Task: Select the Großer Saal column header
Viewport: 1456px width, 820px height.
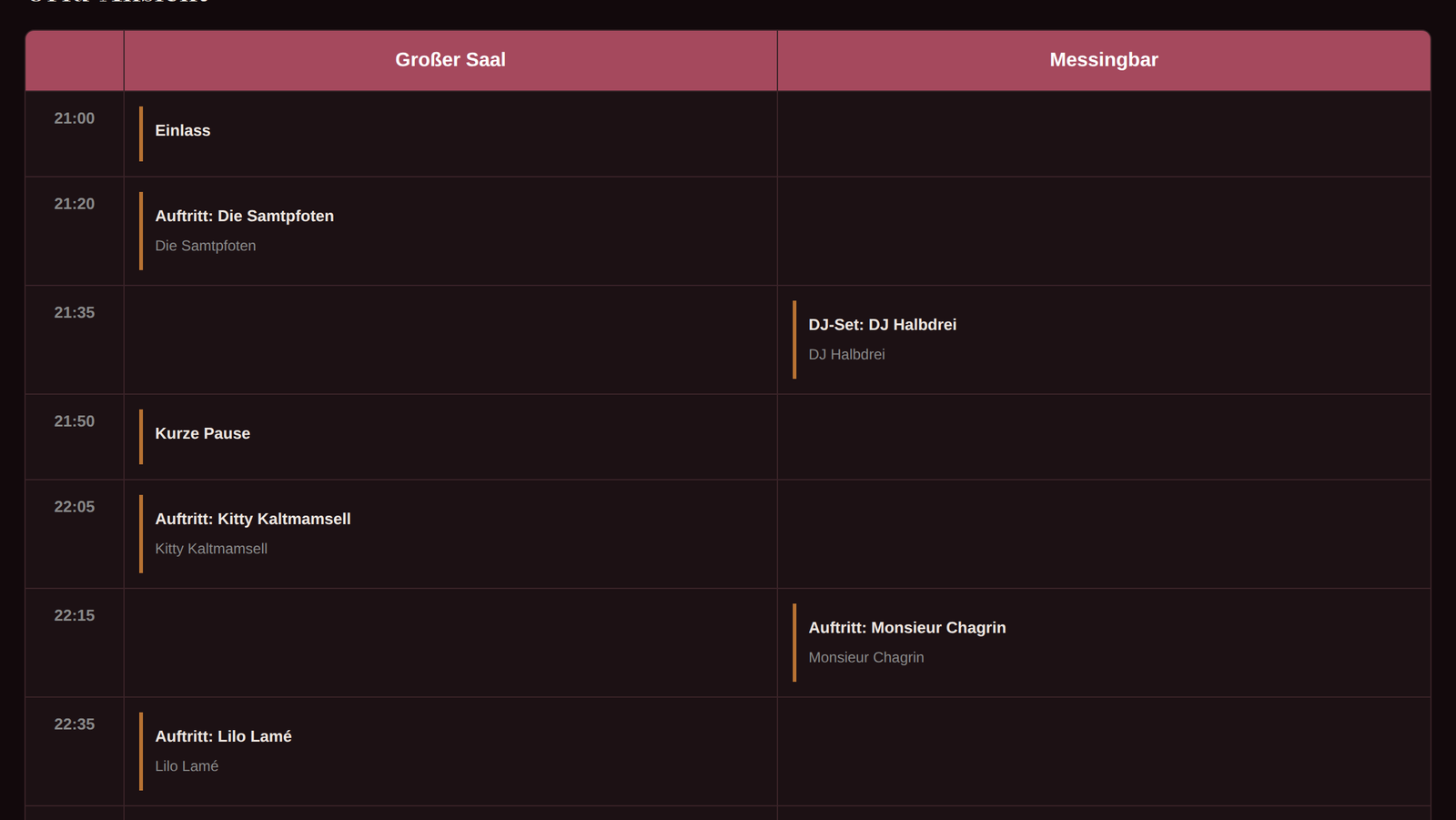Action: click(x=450, y=60)
